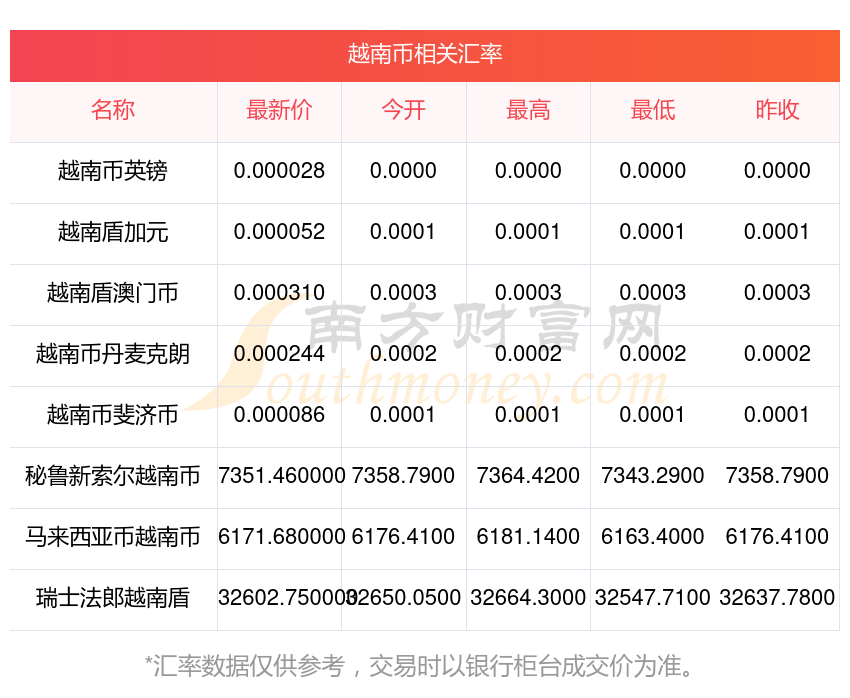Select the 最新价 column header

click(279, 110)
